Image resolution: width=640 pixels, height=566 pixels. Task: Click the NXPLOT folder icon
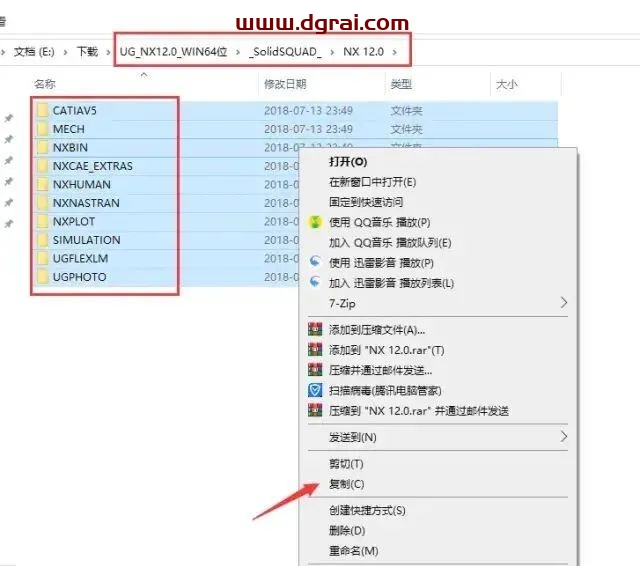(42, 222)
